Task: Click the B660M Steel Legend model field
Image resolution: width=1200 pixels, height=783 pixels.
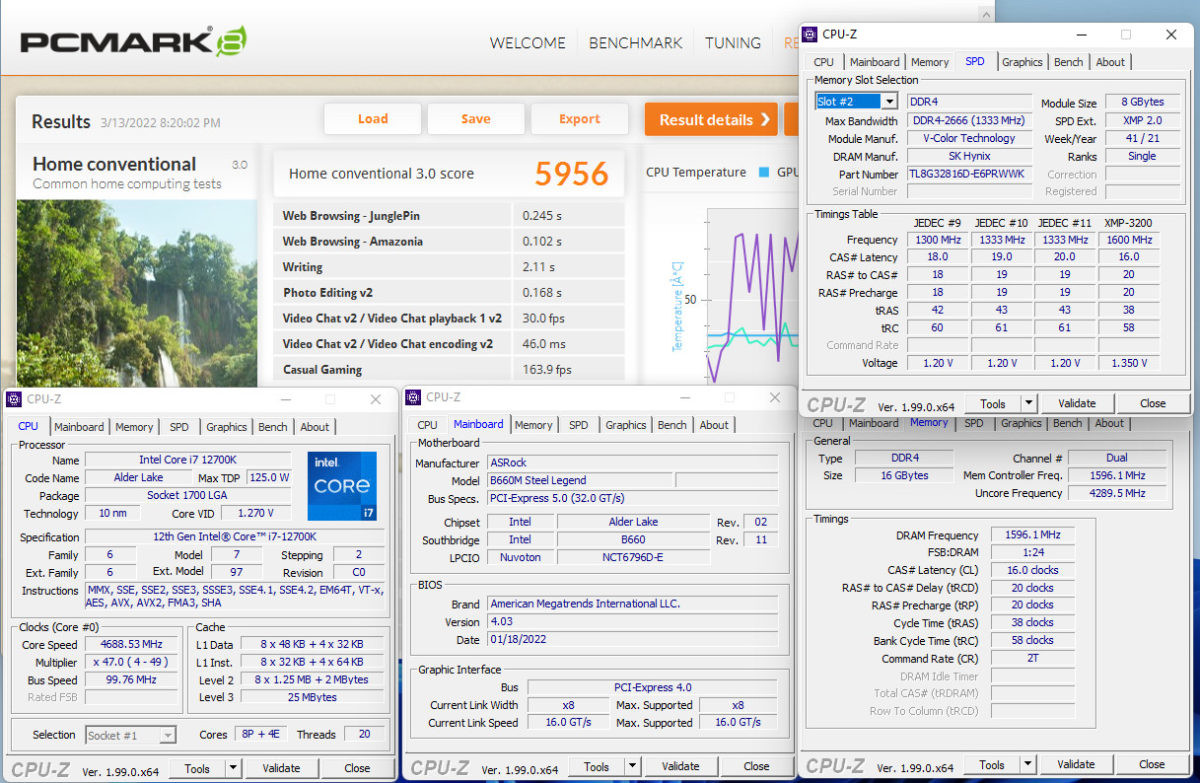Action: point(581,481)
